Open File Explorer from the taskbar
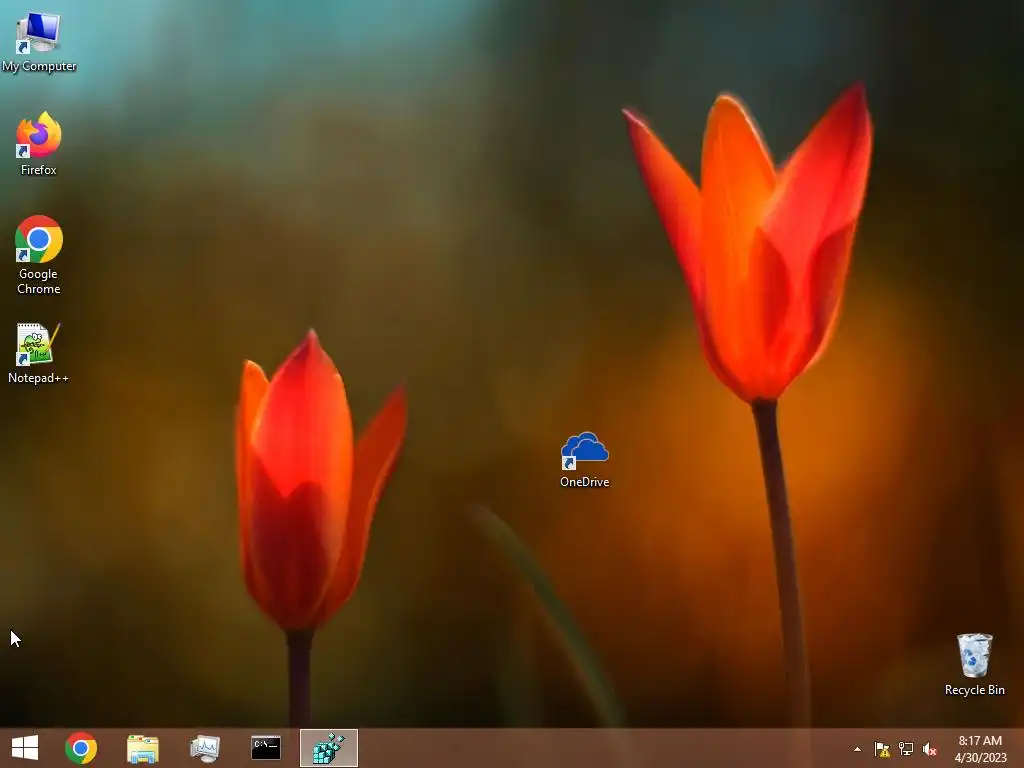 pos(142,748)
